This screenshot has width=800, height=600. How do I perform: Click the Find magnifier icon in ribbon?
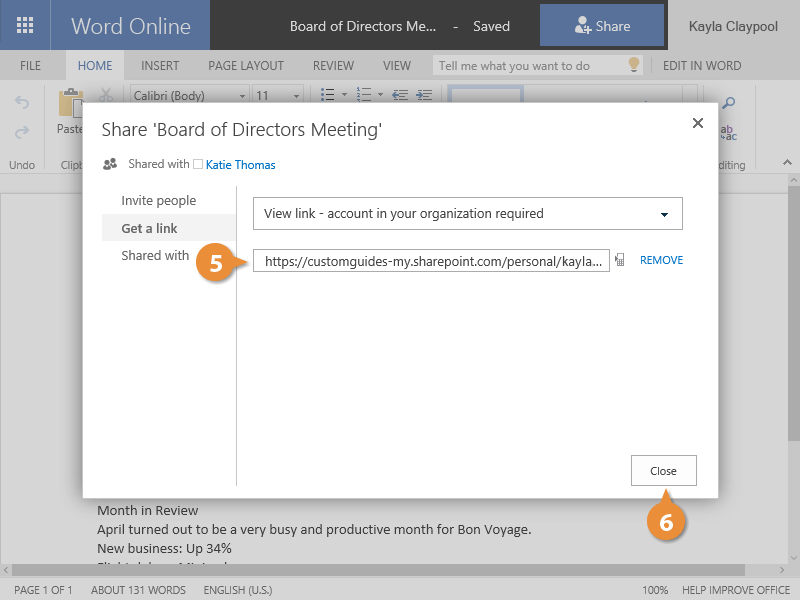(x=729, y=103)
